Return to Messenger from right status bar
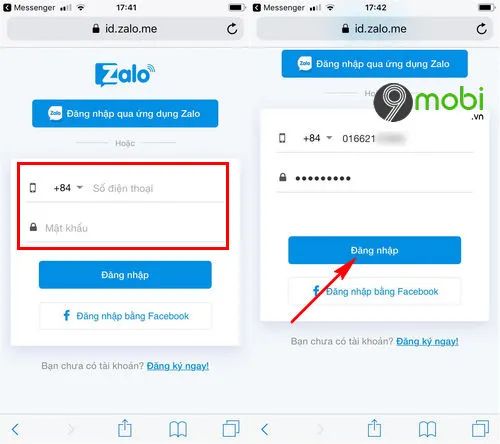This screenshot has width=500, height=444. point(278,8)
